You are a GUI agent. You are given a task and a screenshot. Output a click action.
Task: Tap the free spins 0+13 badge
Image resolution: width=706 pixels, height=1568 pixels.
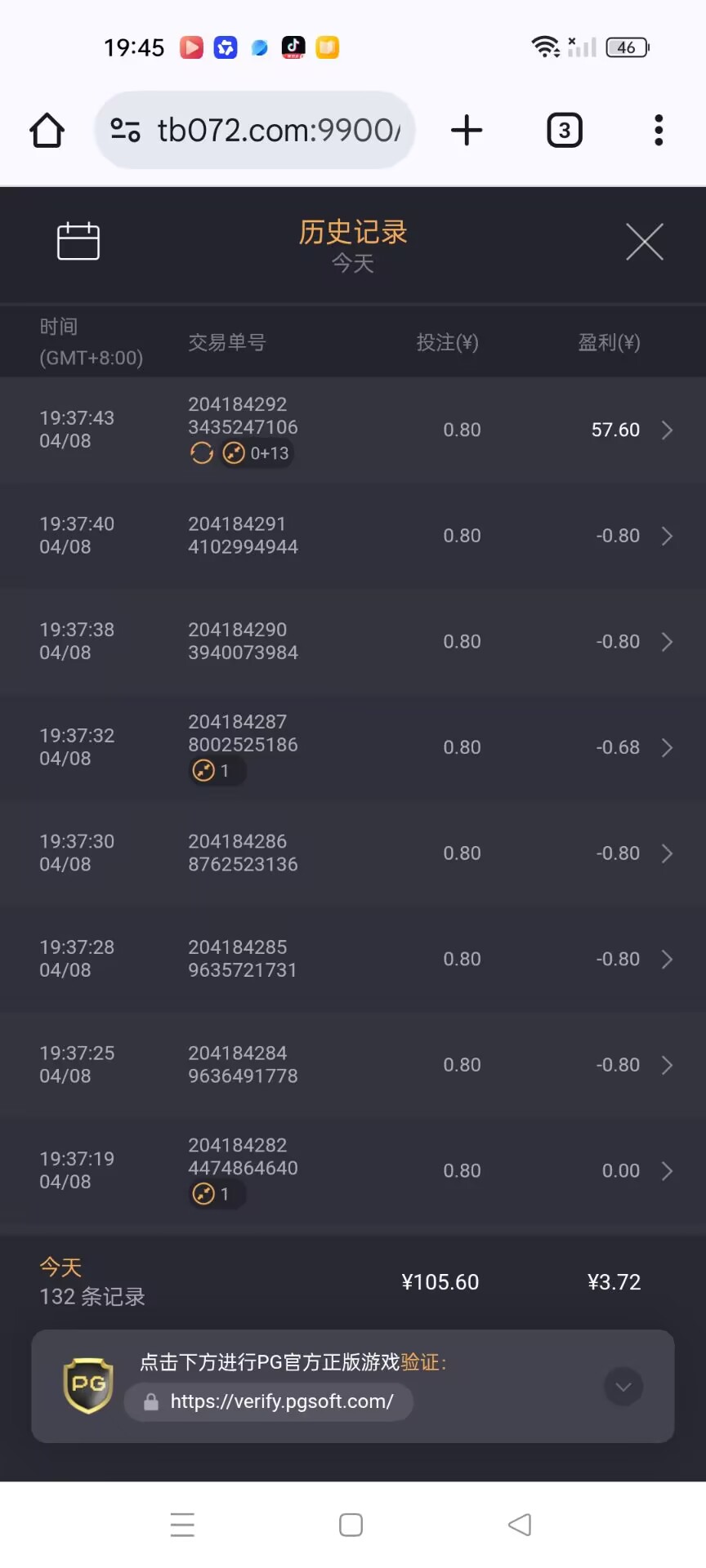pyautogui.click(x=257, y=453)
